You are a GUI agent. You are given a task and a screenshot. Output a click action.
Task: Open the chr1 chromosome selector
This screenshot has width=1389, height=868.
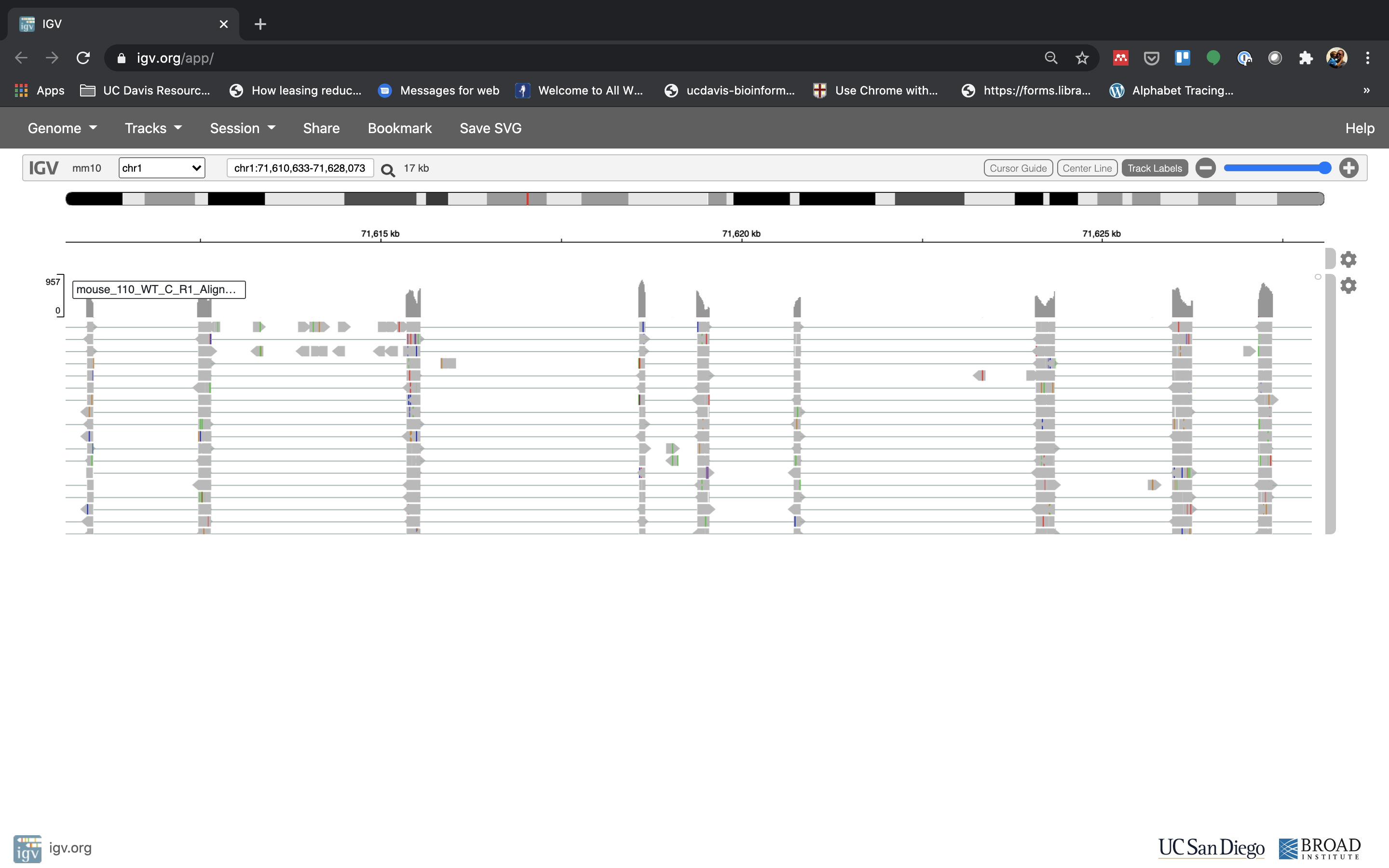coord(162,168)
